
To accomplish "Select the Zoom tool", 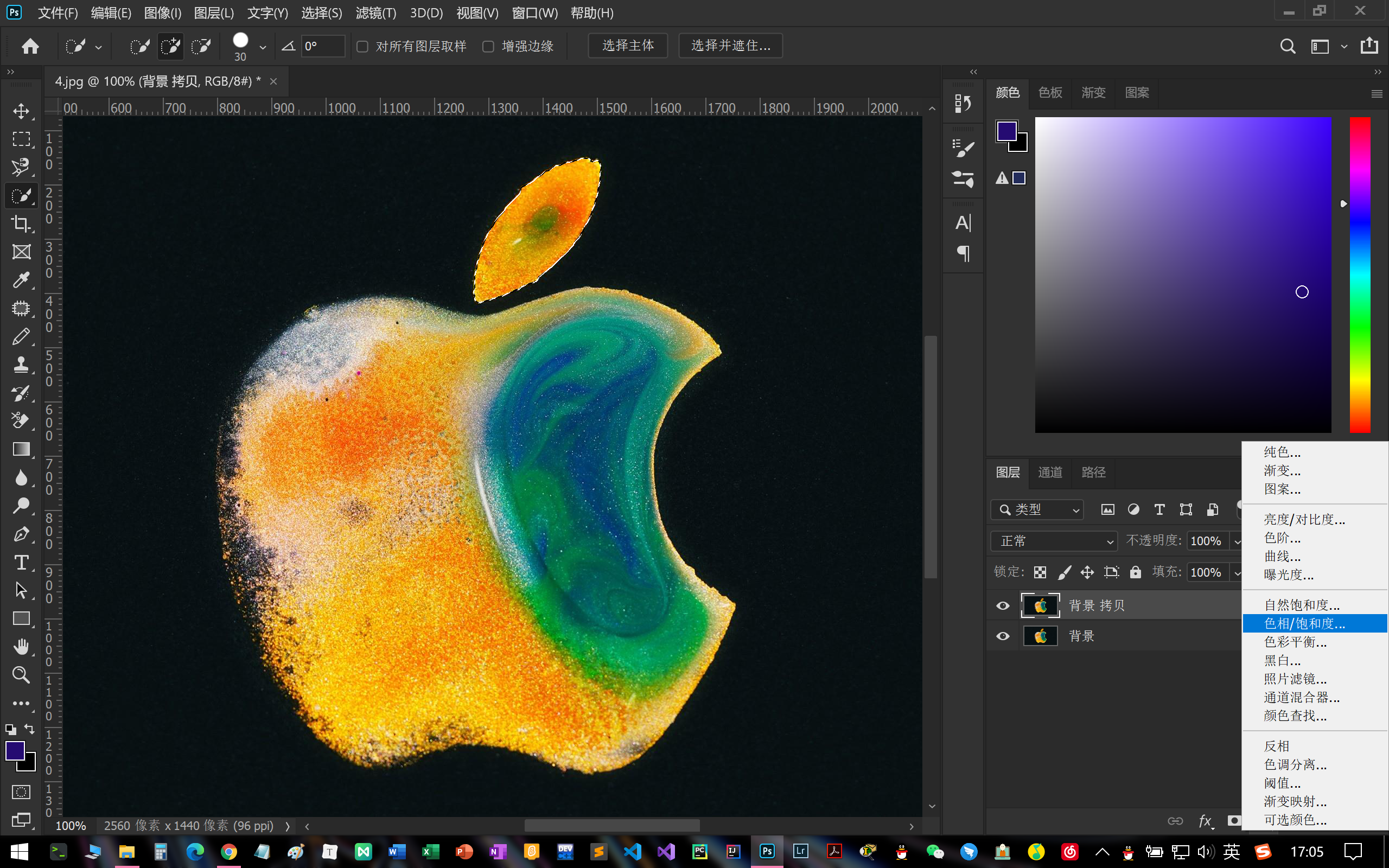I will (x=21, y=674).
